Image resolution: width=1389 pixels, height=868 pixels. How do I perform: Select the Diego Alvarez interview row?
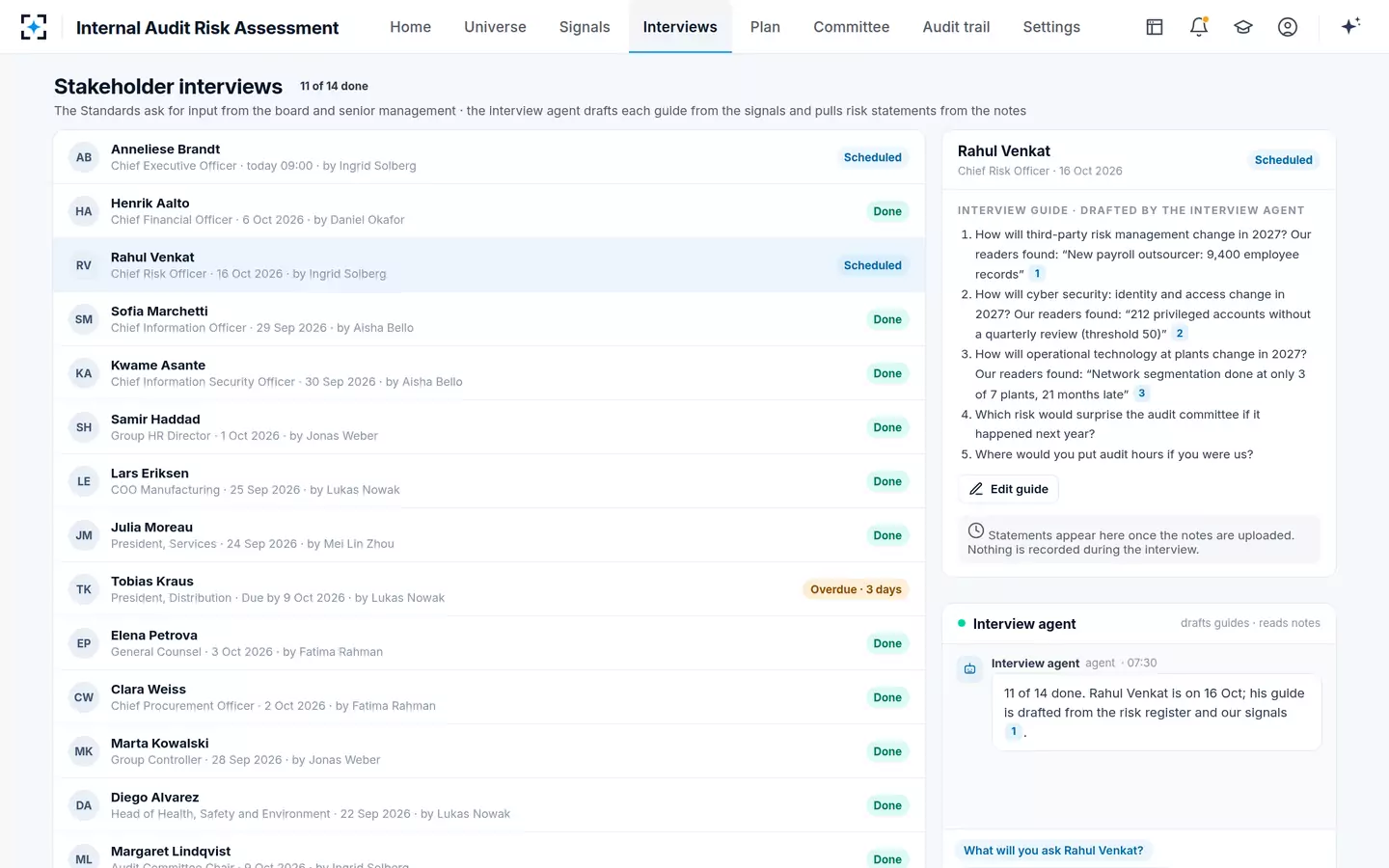point(489,805)
